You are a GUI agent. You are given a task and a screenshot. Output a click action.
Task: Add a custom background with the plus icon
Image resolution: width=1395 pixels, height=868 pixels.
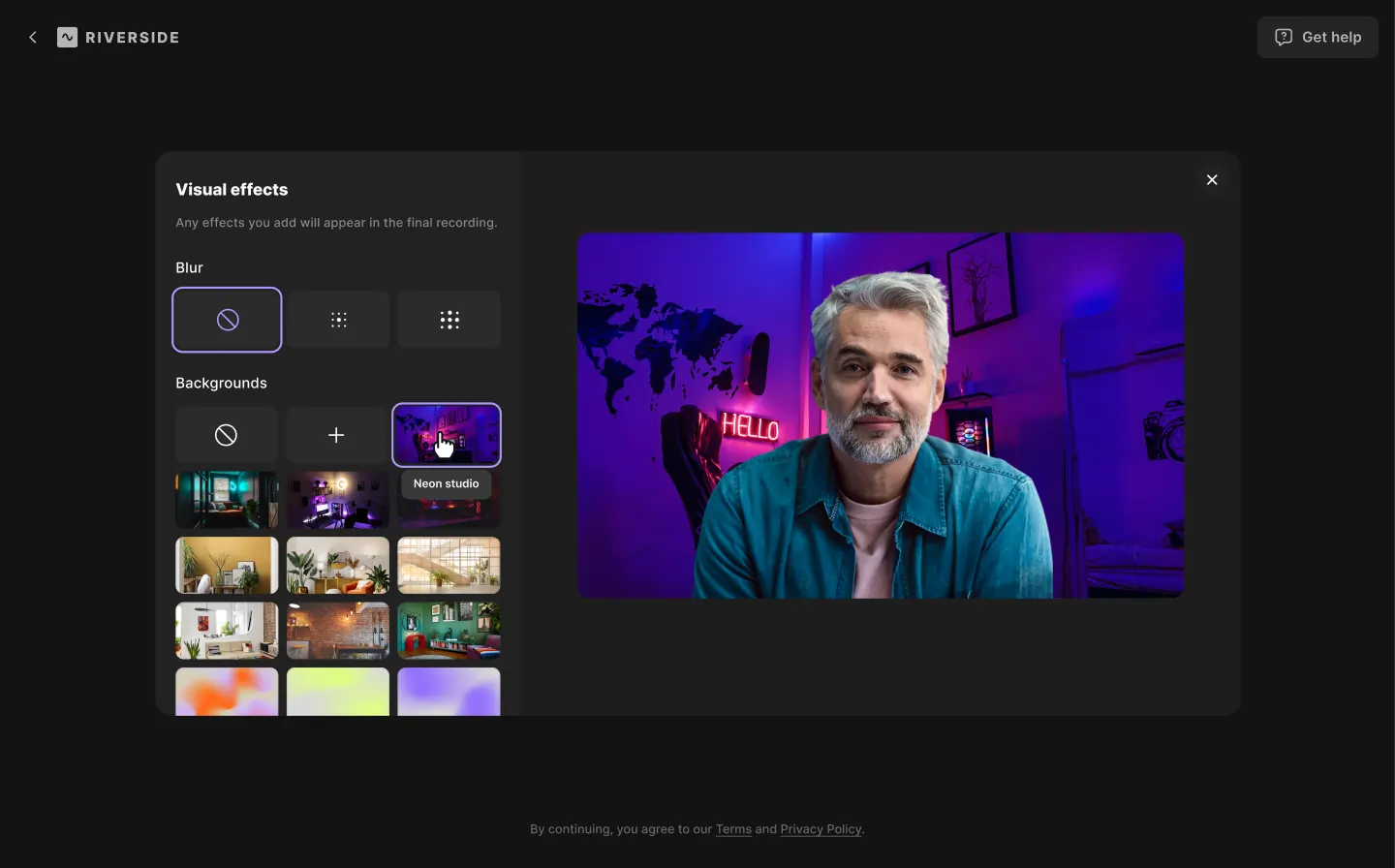[x=336, y=434]
